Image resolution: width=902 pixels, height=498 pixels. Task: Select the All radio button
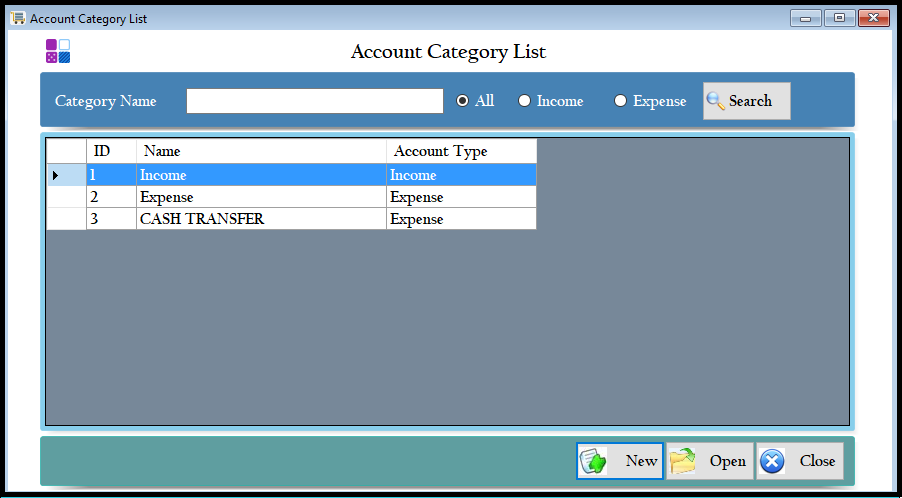(x=463, y=101)
